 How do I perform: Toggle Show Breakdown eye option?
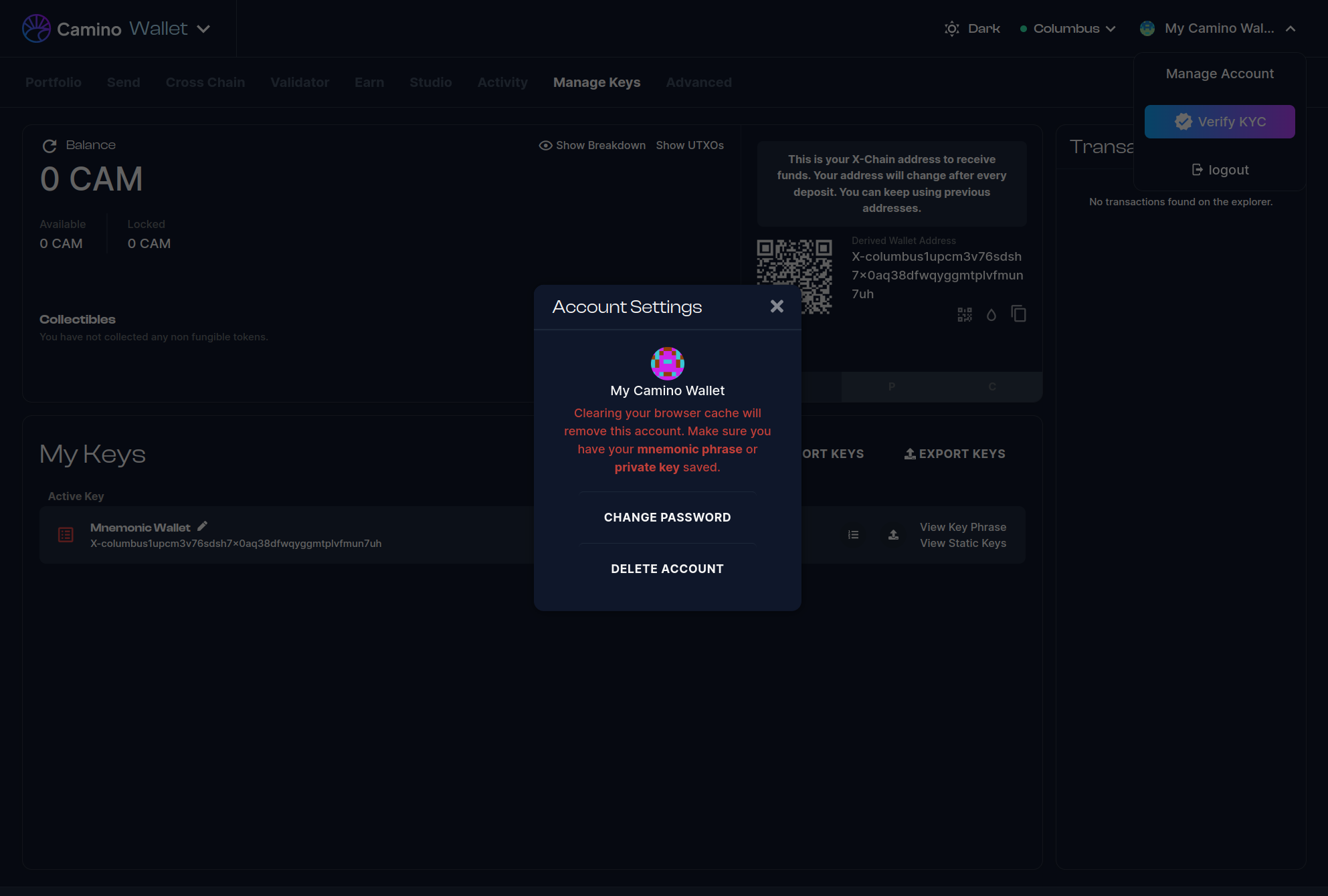(592, 145)
